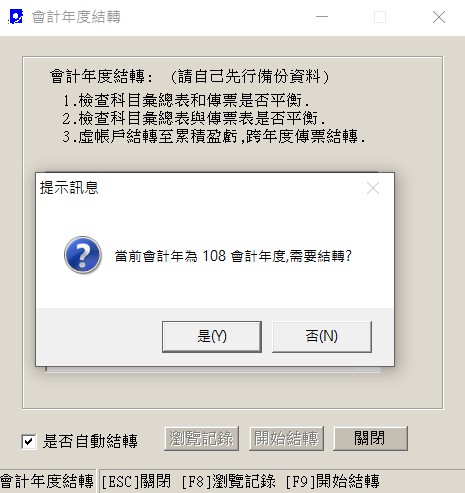Click [F9]開始結轉 in the status bar
Image resolution: width=465 pixels, height=493 pixels.
pyautogui.click(x=332, y=482)
